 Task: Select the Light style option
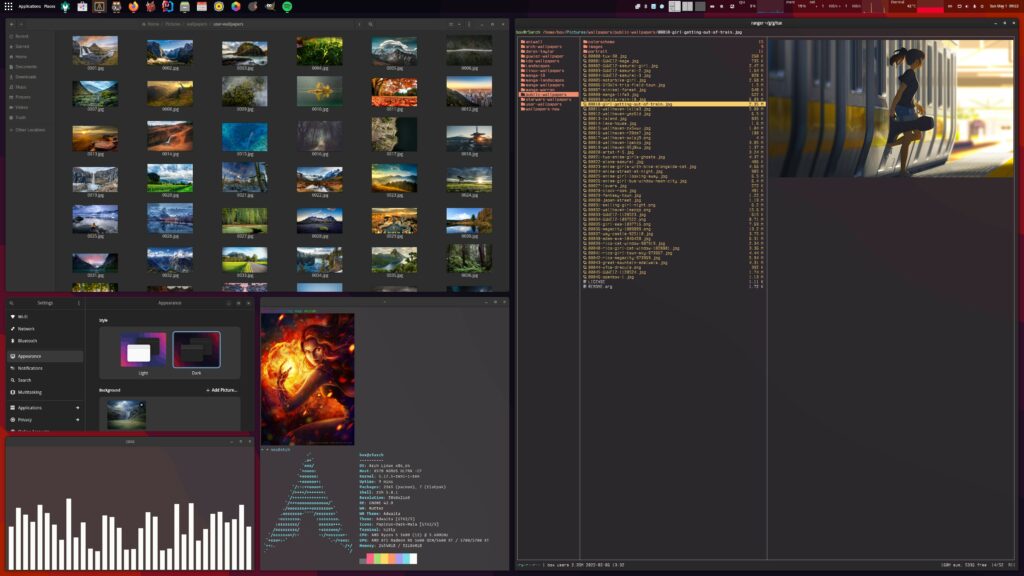143,351
